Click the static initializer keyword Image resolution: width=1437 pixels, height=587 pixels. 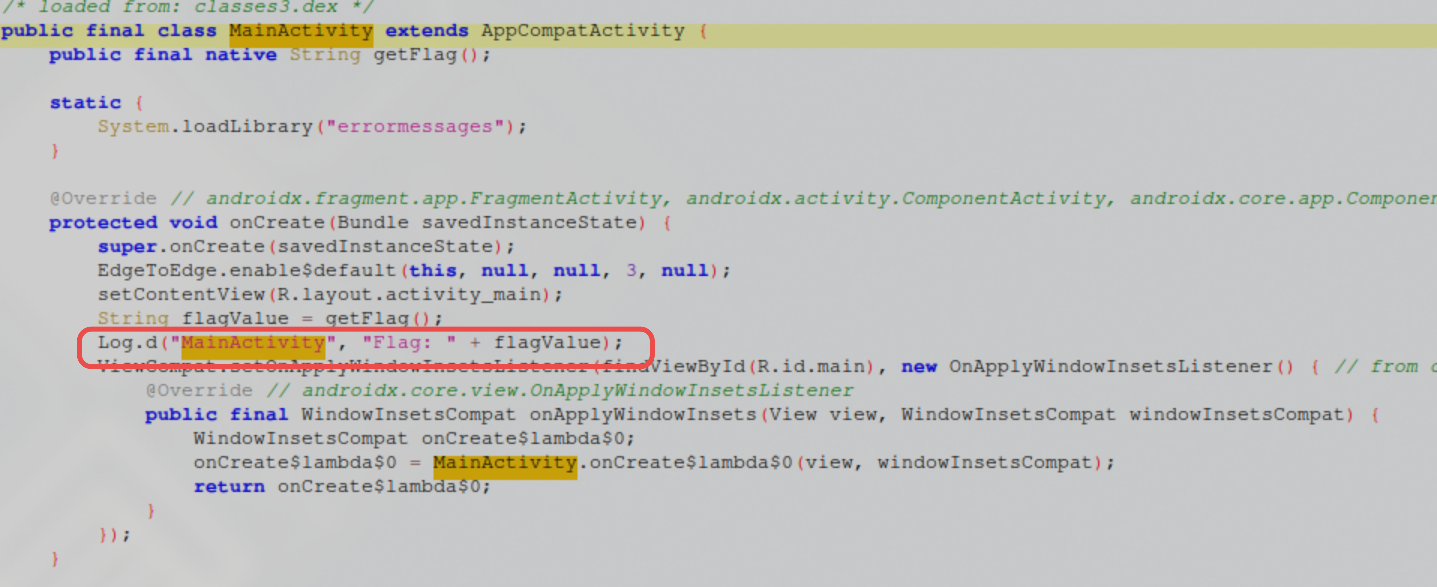point(85,103)
